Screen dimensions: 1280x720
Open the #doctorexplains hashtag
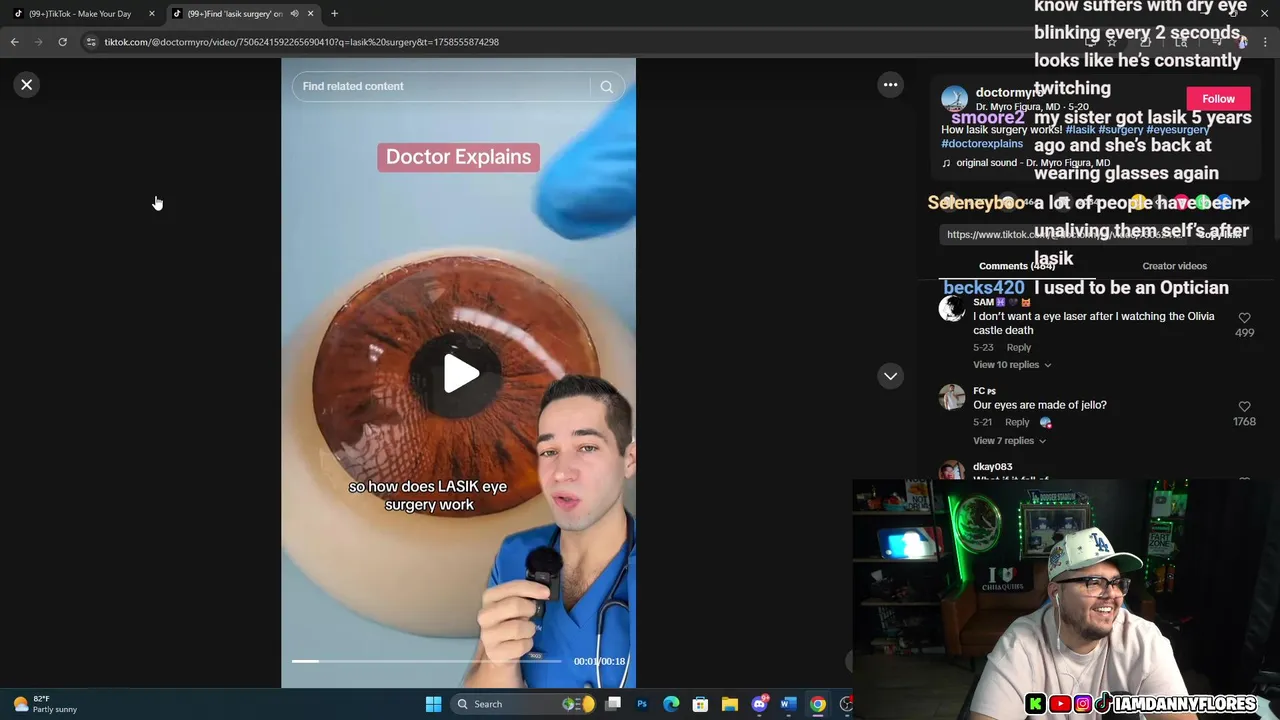982,144
